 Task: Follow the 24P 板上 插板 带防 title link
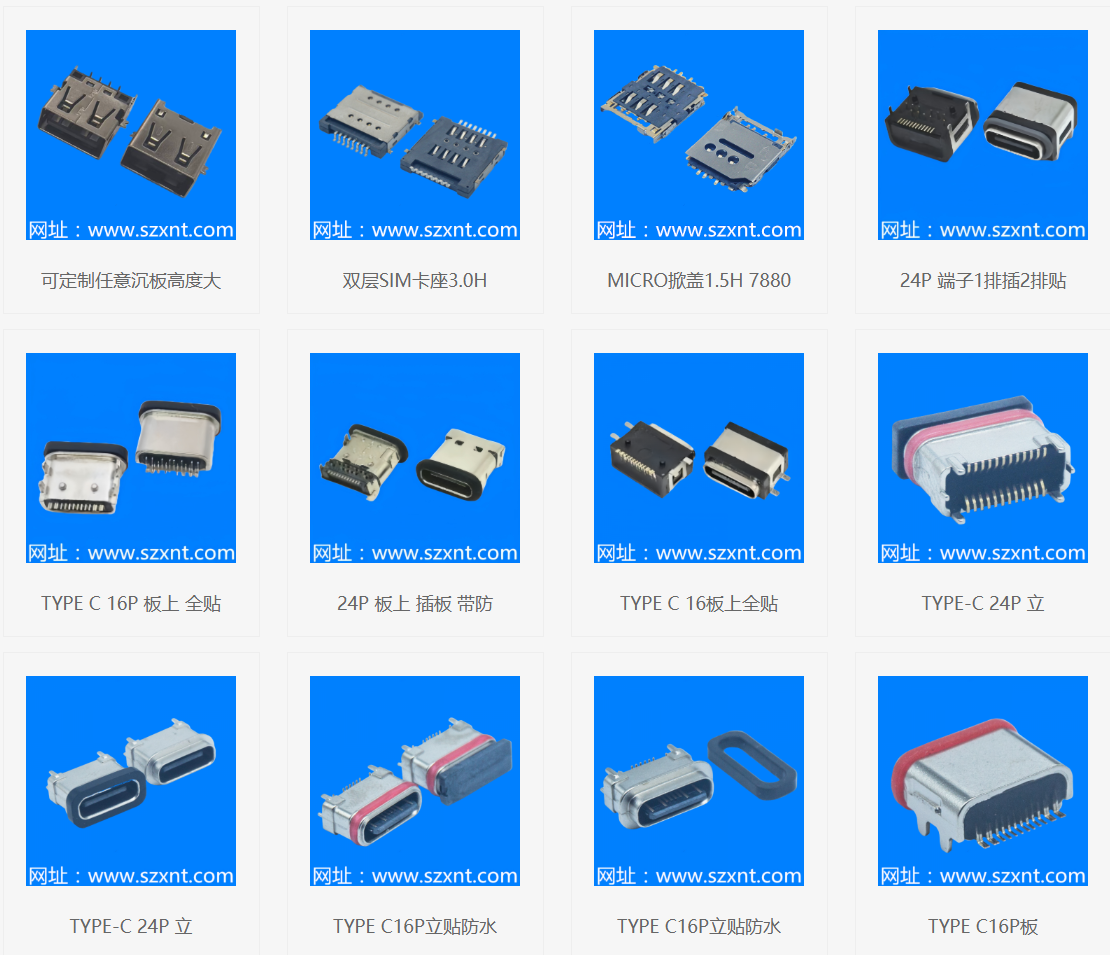coord(415,604)
